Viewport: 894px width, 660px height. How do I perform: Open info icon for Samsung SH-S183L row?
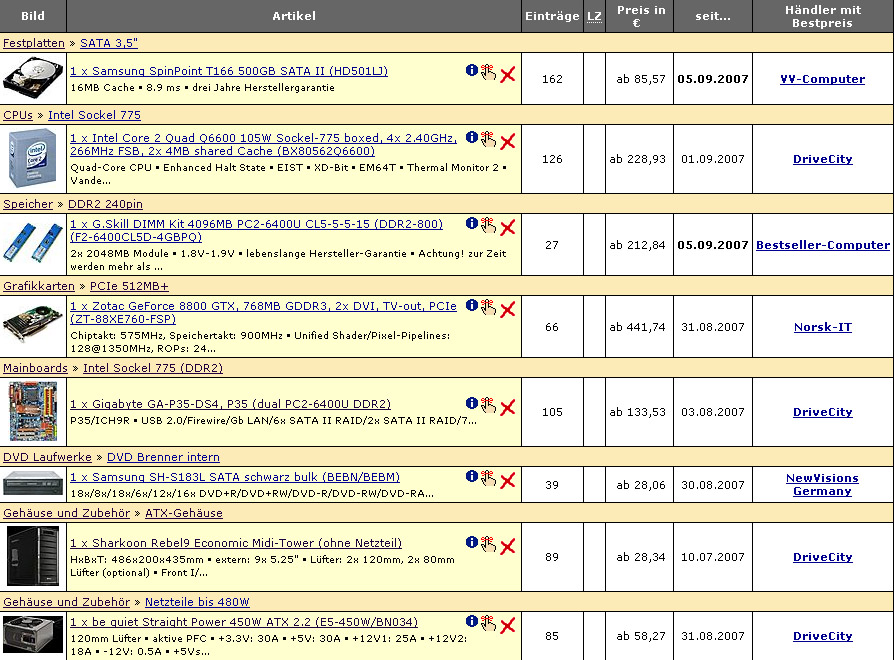pyautogui.click(x=472, y=476)
